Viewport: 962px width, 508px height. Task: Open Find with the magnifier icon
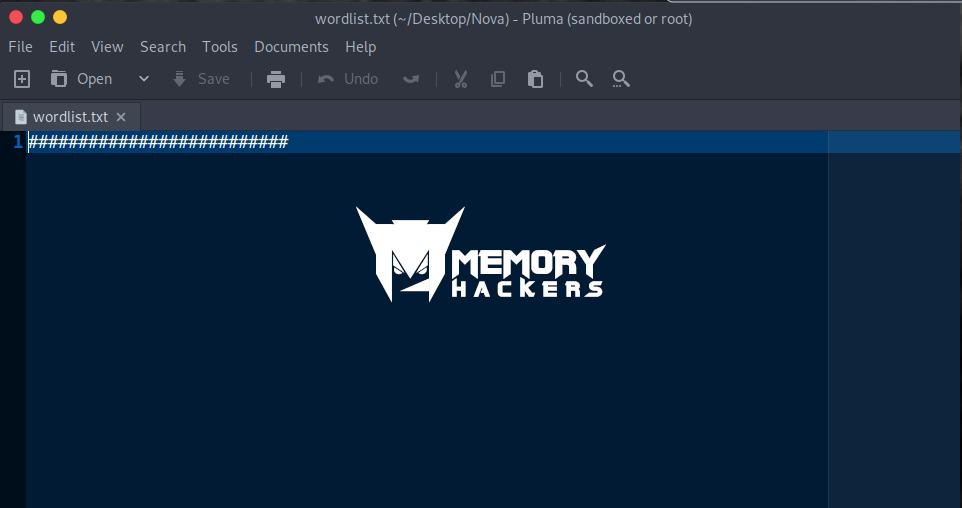point(584,79)
